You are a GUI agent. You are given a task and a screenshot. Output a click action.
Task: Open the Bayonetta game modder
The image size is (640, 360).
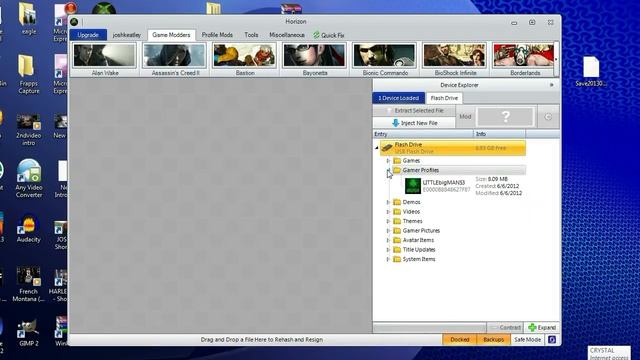pyautogui.click(x=315, y=59)
